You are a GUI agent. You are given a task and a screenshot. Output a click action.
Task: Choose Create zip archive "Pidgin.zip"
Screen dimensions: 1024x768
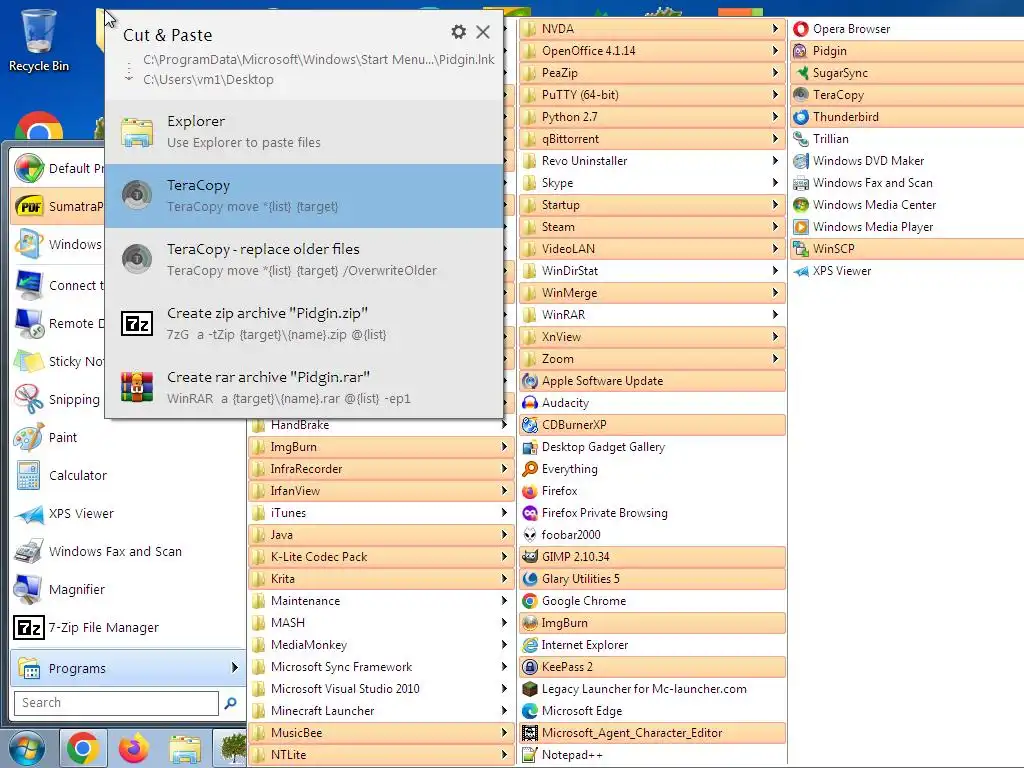304,323
